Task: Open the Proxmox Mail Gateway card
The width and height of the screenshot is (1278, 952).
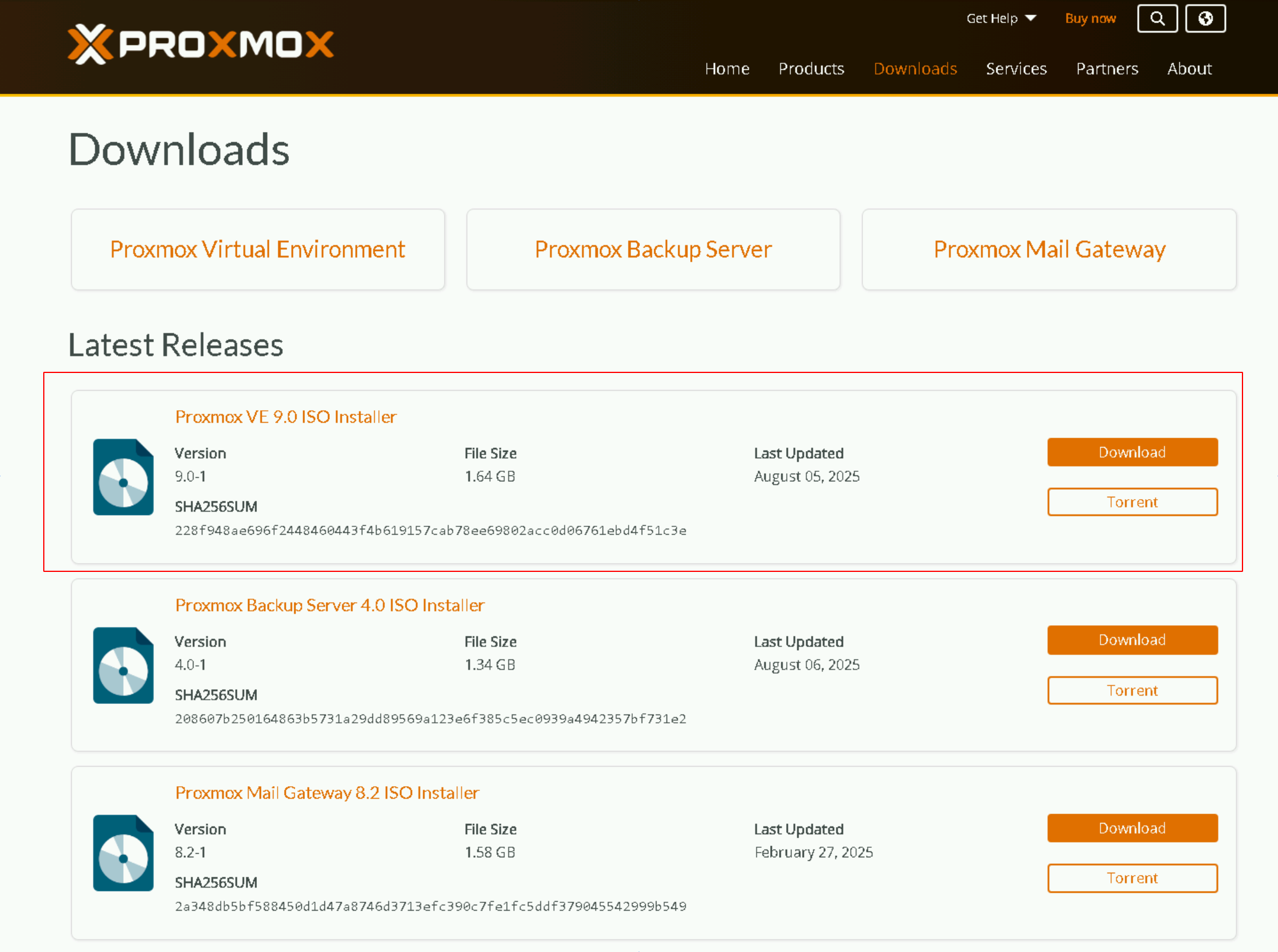Action: (1049, 249)
